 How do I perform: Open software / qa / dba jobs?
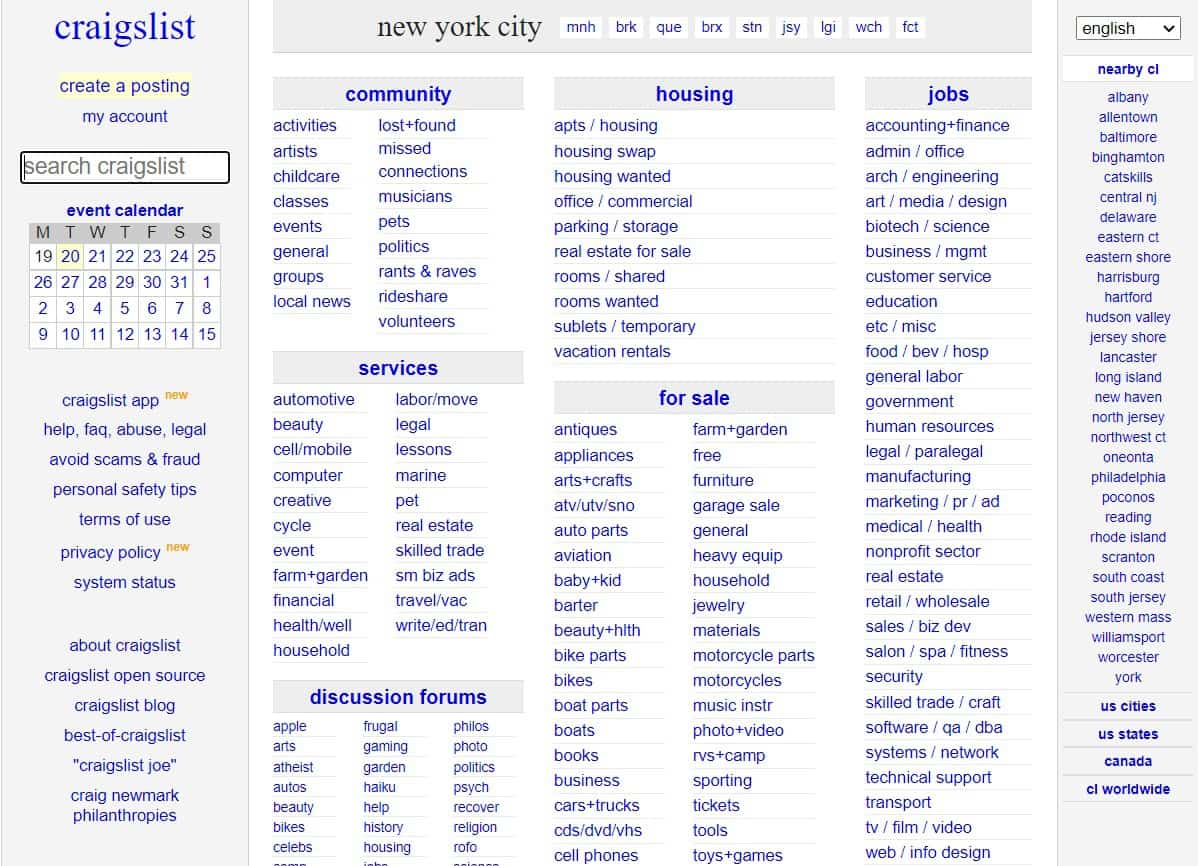pos(934,728)
